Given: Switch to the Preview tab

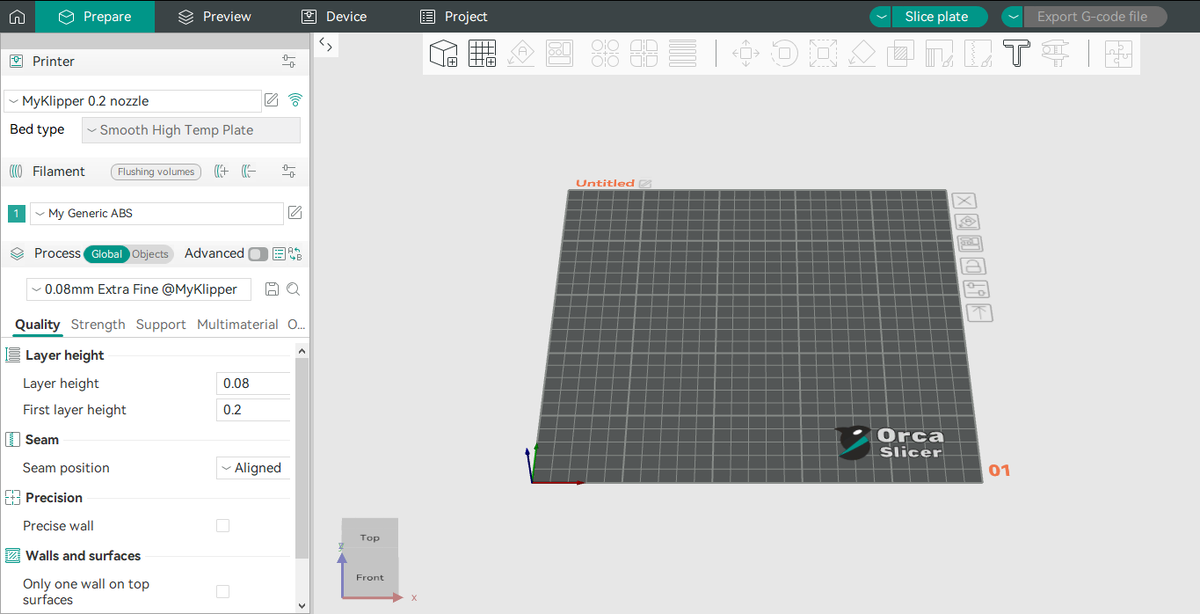Looking at the screenshot, I should [215, 17].
